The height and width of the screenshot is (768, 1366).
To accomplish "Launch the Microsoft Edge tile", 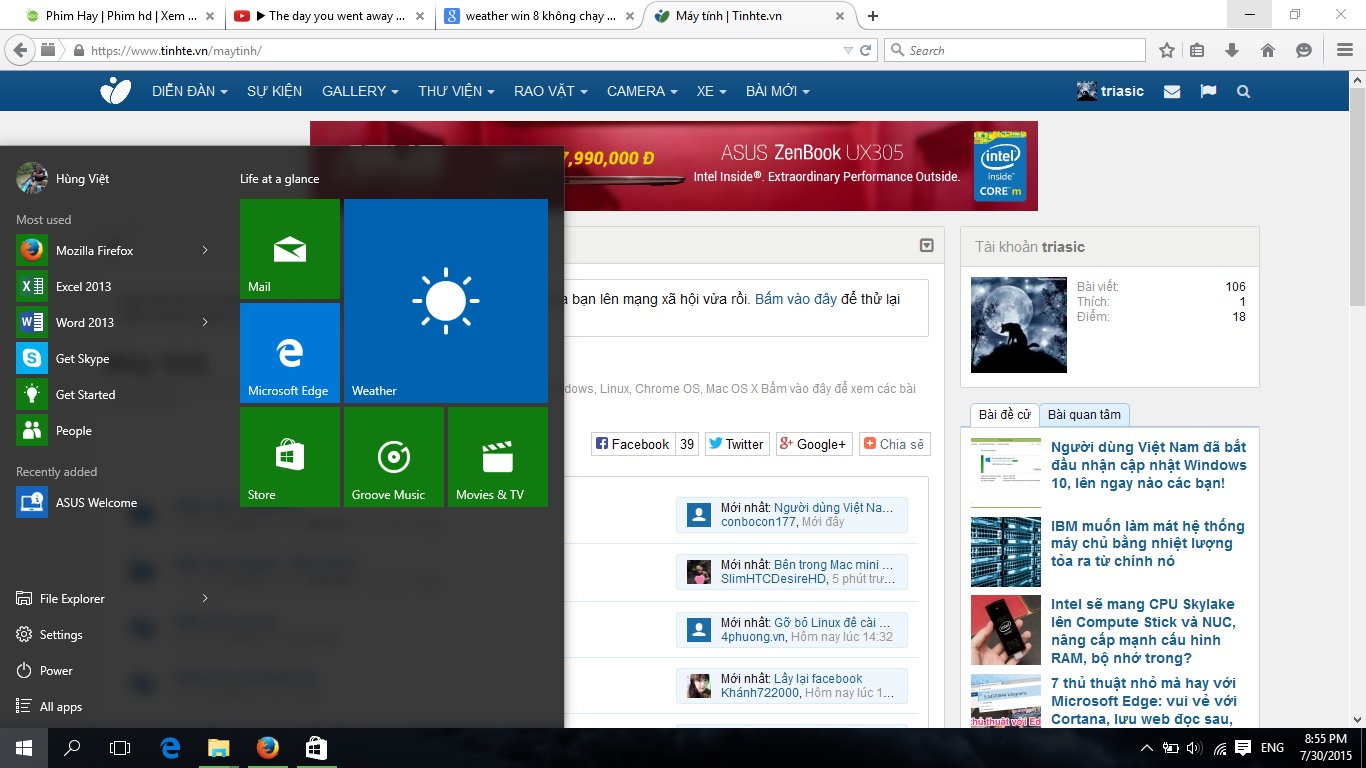I will pos(290,353).
